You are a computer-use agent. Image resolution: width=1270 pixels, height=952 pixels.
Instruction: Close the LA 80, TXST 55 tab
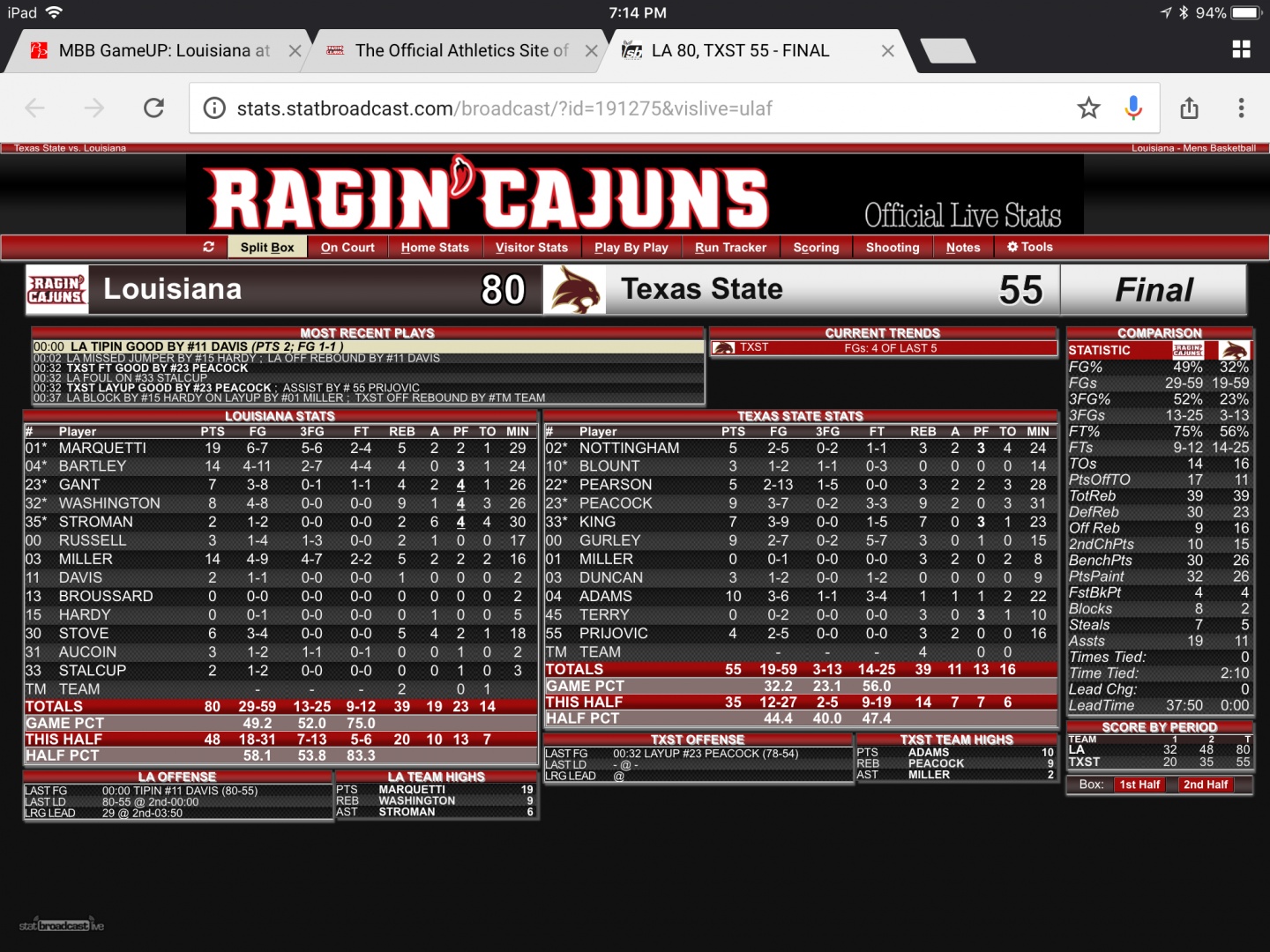coord(887,51)
